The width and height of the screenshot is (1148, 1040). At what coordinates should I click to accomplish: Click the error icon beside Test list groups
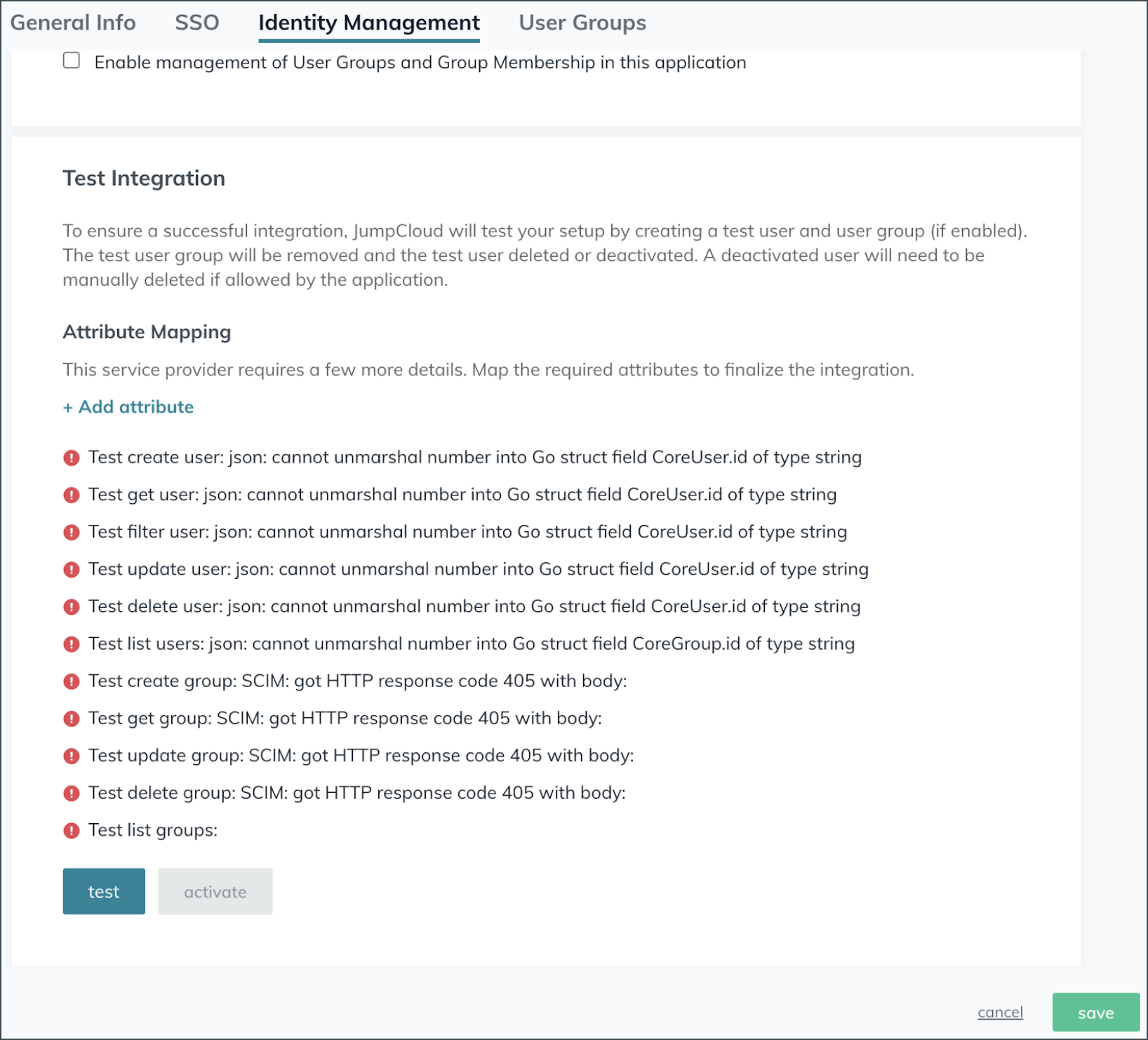71,831
